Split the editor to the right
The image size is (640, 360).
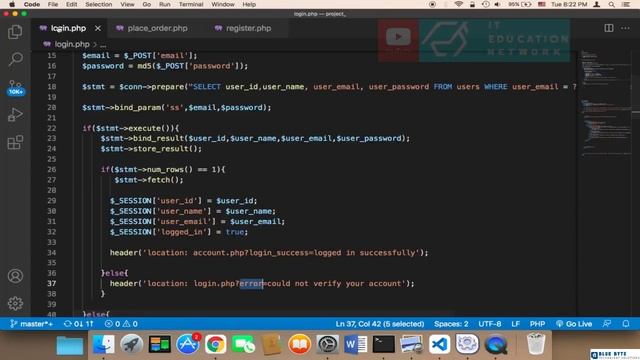[609, 28]
